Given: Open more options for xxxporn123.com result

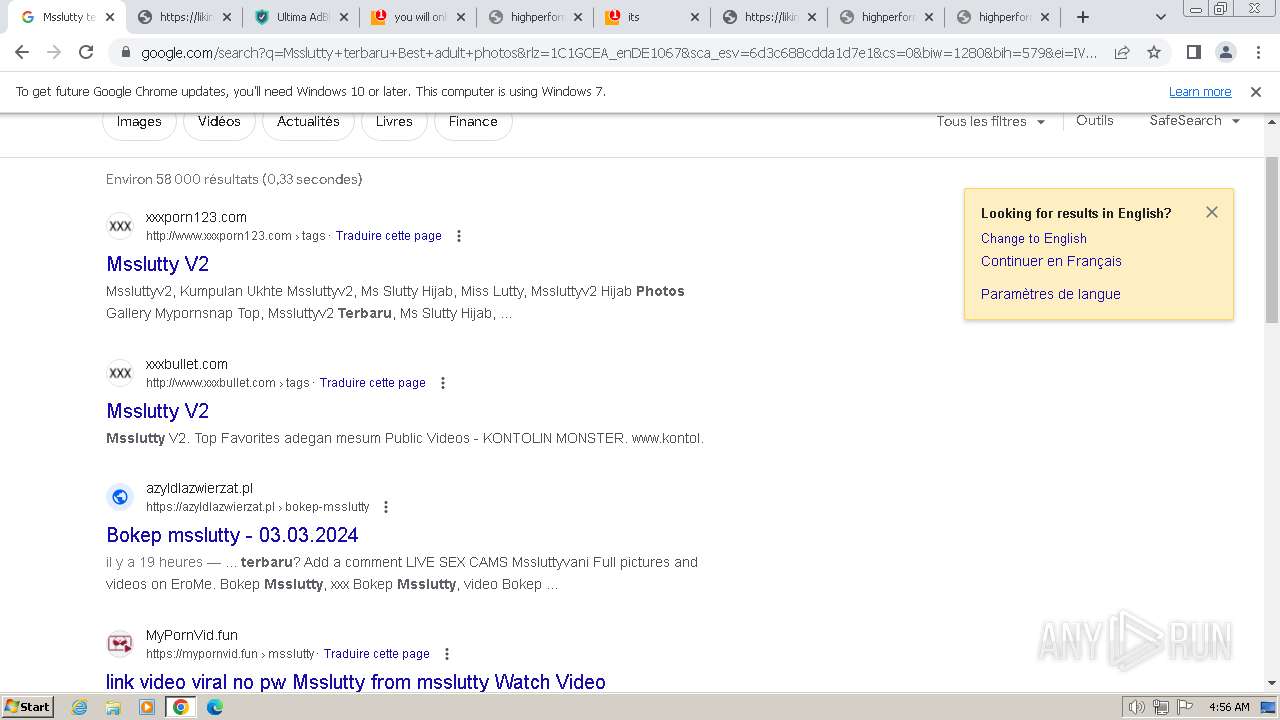Looking at the screenshot, I should point(459,236).
